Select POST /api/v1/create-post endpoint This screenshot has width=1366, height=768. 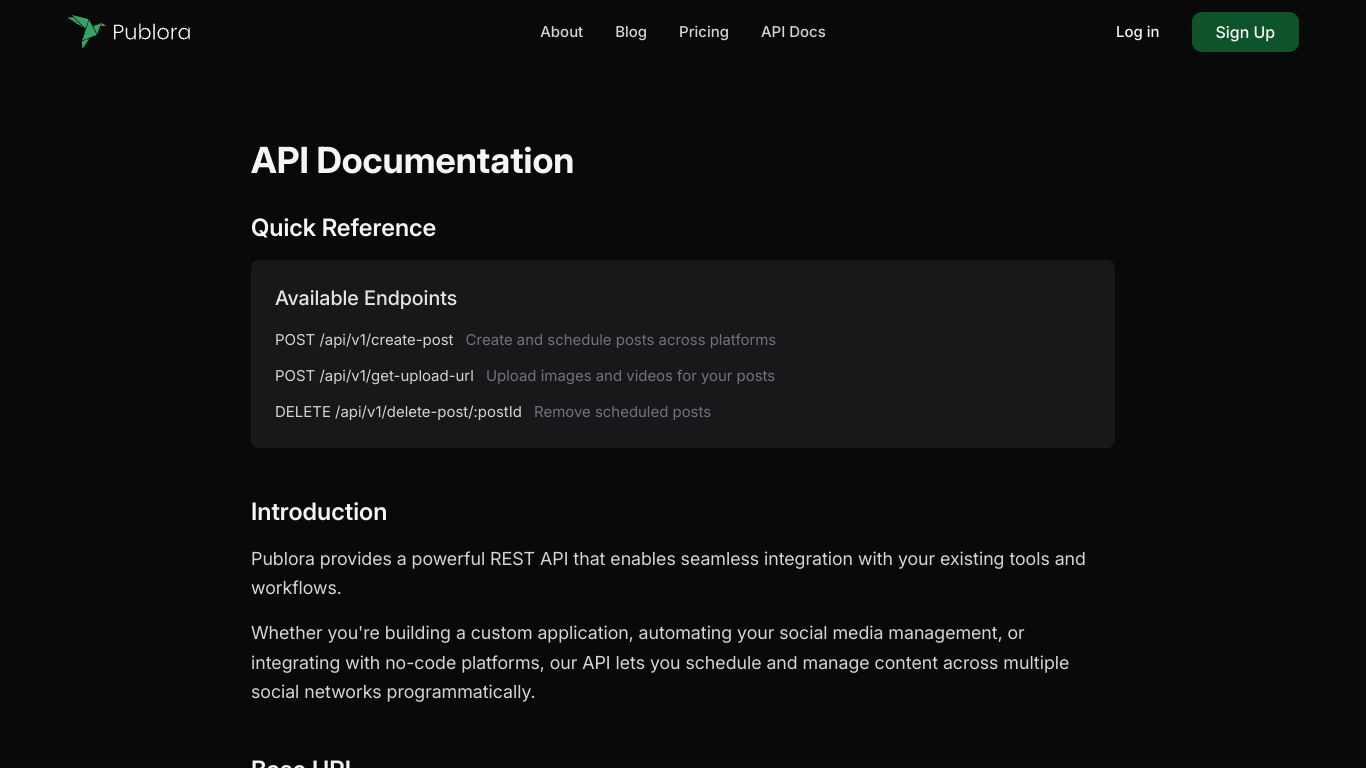tap(364, 340)
